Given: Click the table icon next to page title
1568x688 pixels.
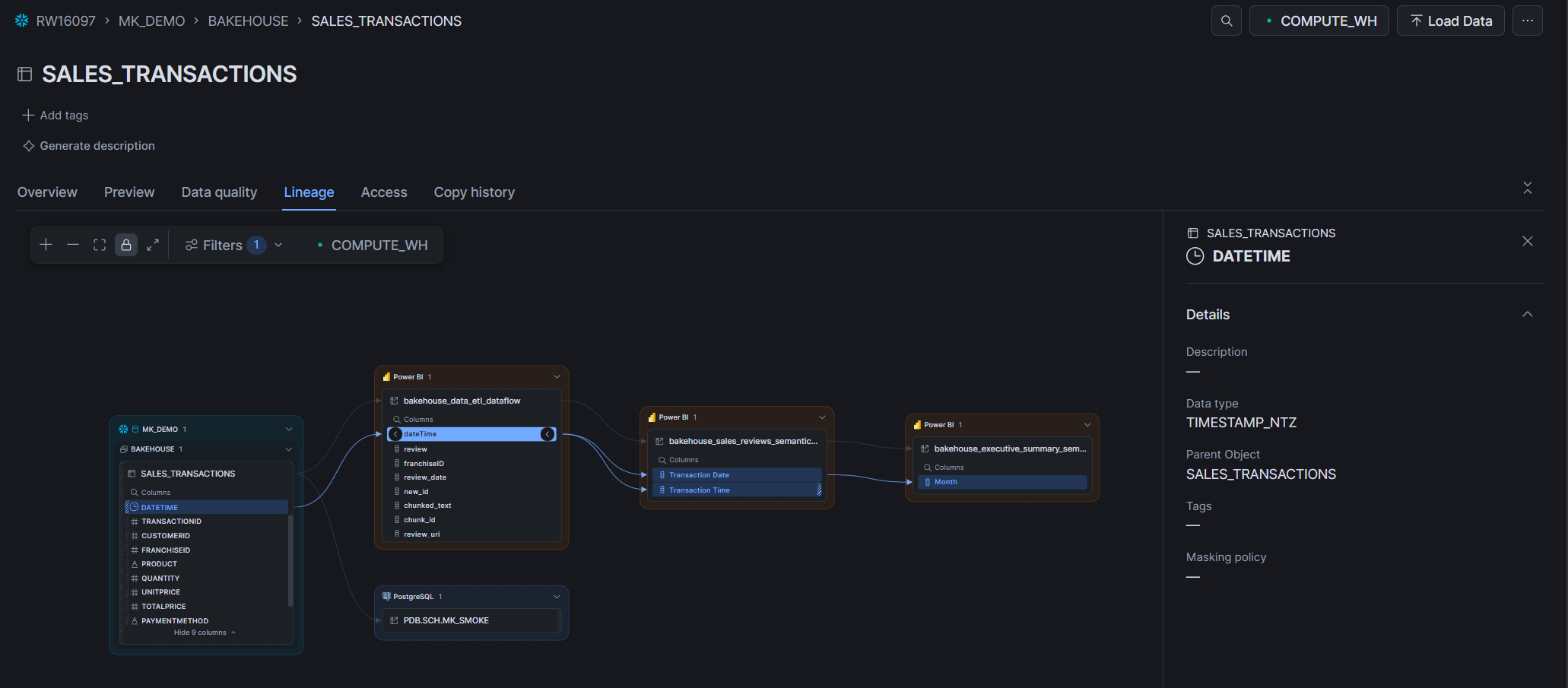Looking at the screenshot, I should click(x=25, y=74).
